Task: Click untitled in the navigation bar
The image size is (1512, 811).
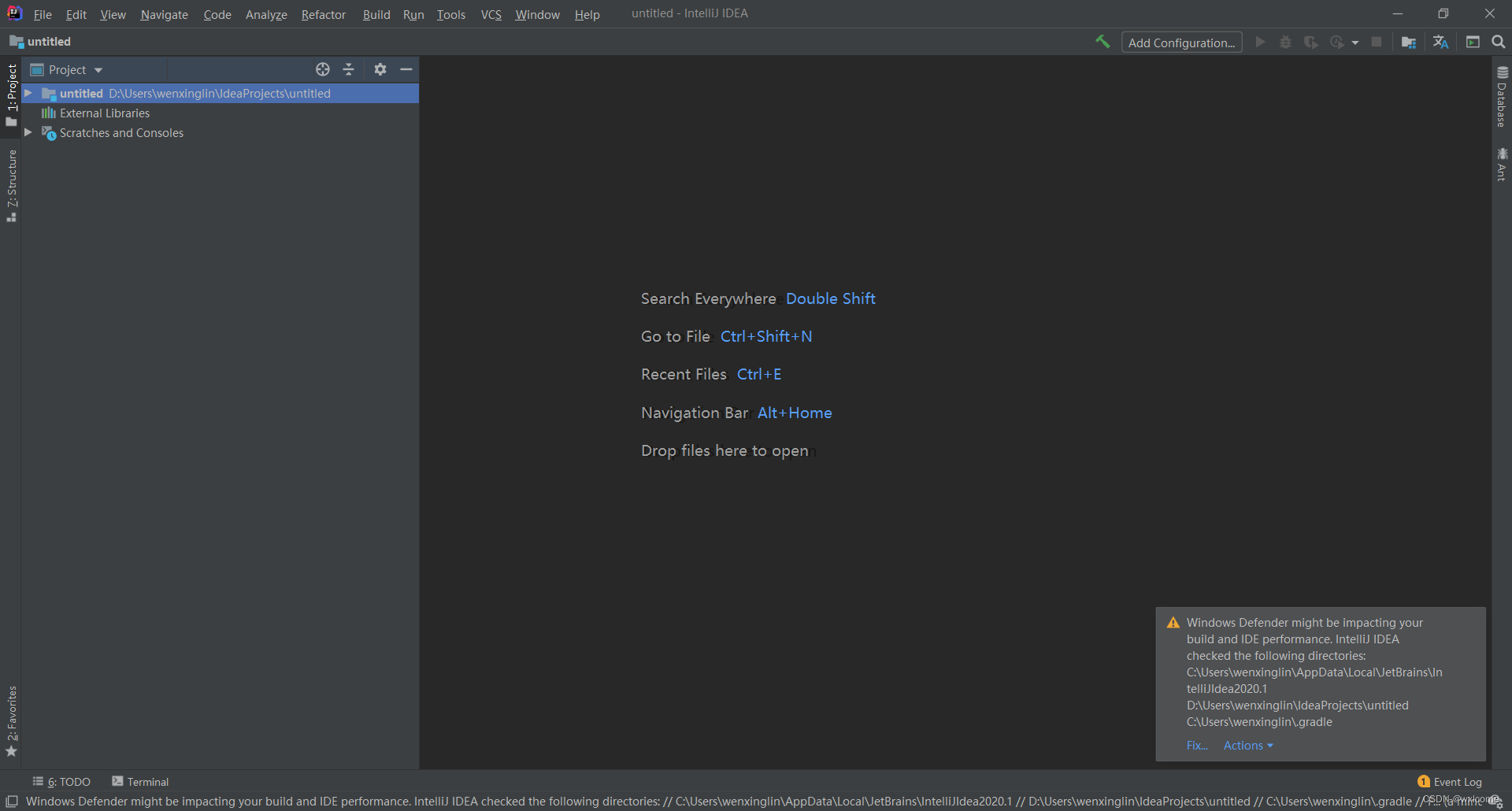Action: pyautogui.click(x=40, y=42)
